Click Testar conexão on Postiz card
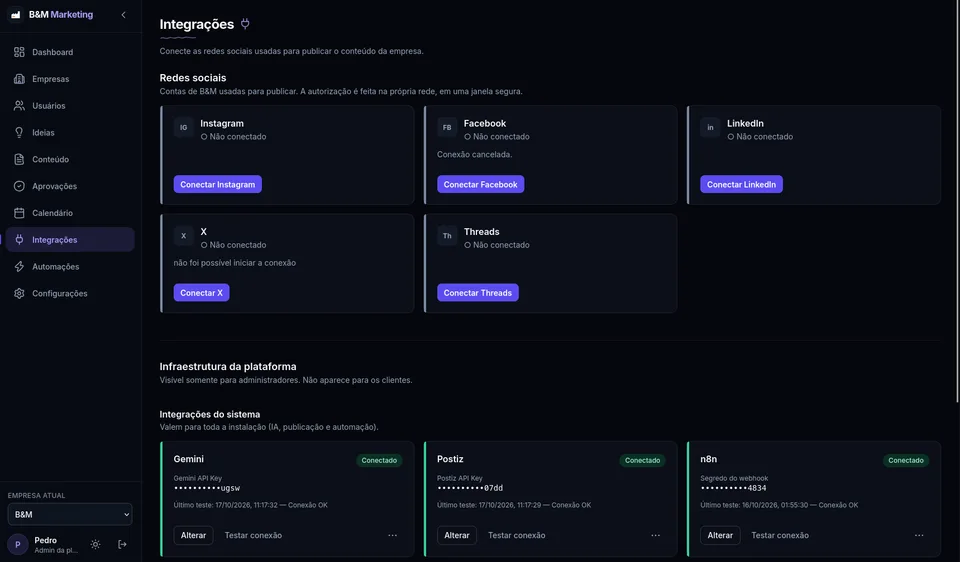 (x=517, y=535)
